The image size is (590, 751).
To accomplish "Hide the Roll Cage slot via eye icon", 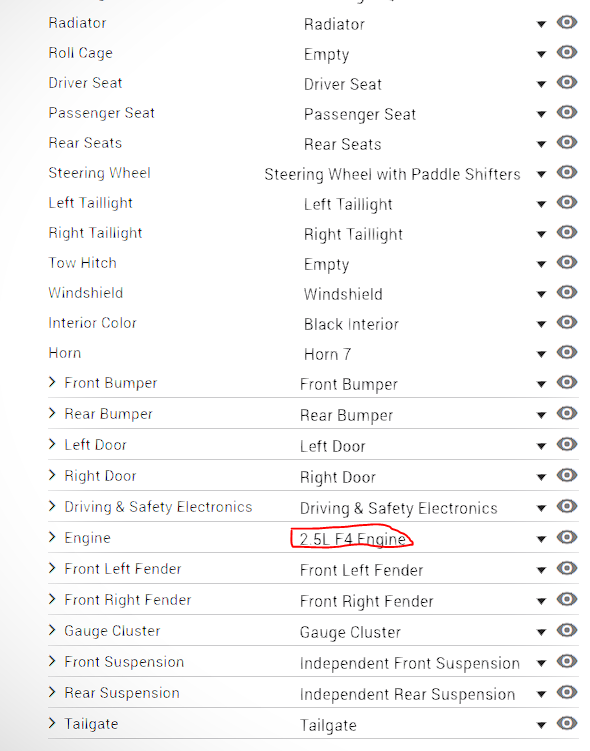I will (x=567, y=52).
